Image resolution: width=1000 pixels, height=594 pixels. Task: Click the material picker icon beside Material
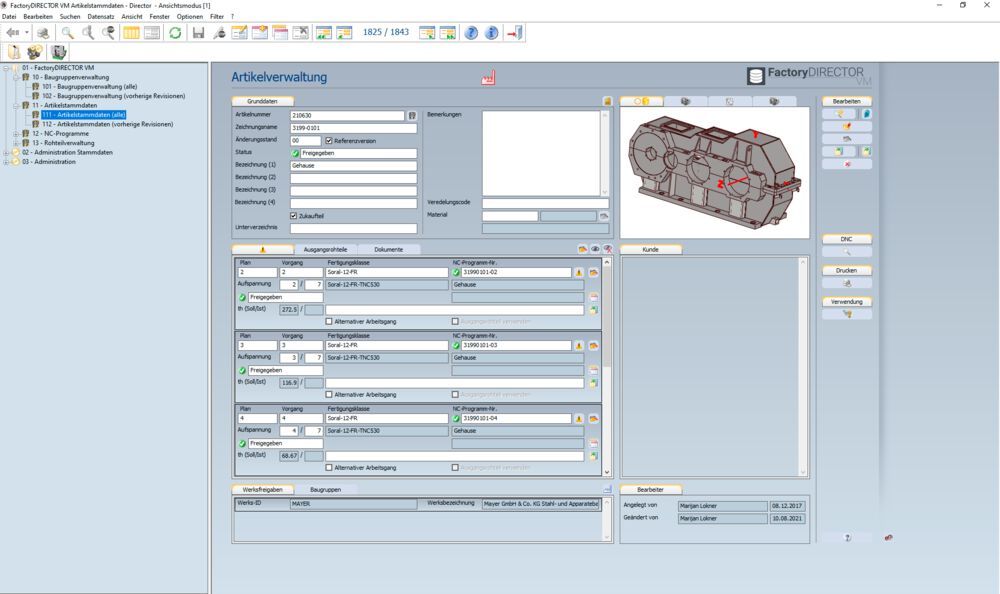(x=604, y=216)
